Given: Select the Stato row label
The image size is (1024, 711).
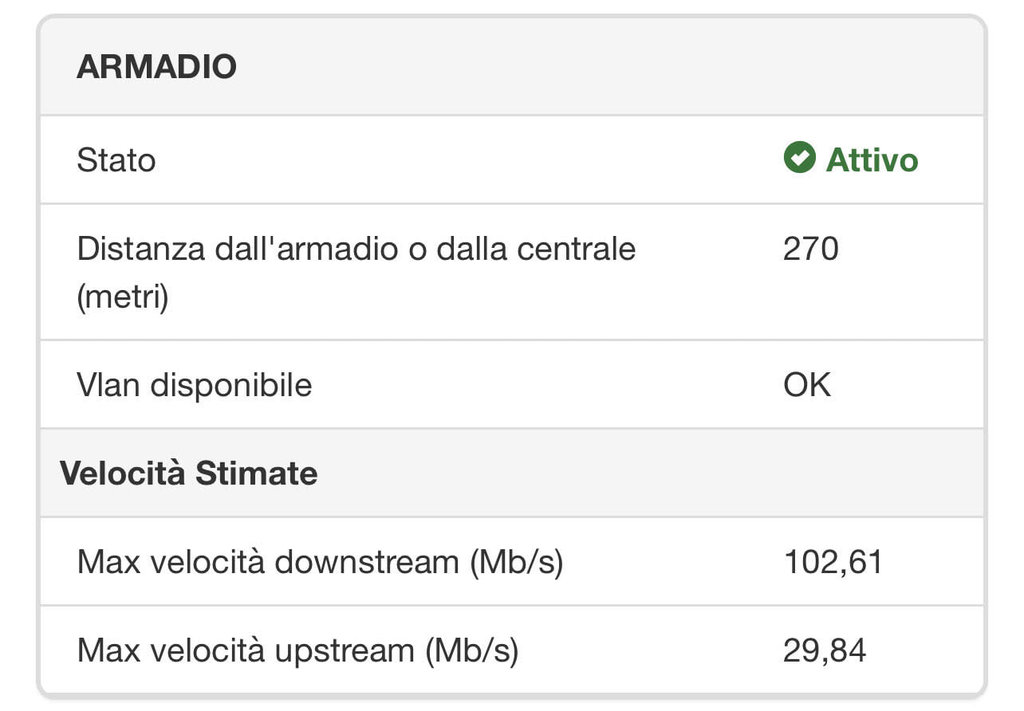Looking at the screenshot, I should click(x=116, y=160).
